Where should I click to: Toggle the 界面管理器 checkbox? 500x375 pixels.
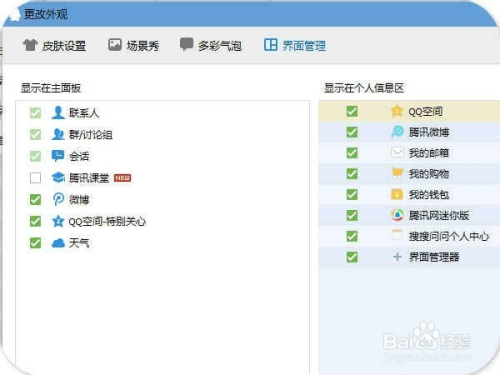click(352, 257)
